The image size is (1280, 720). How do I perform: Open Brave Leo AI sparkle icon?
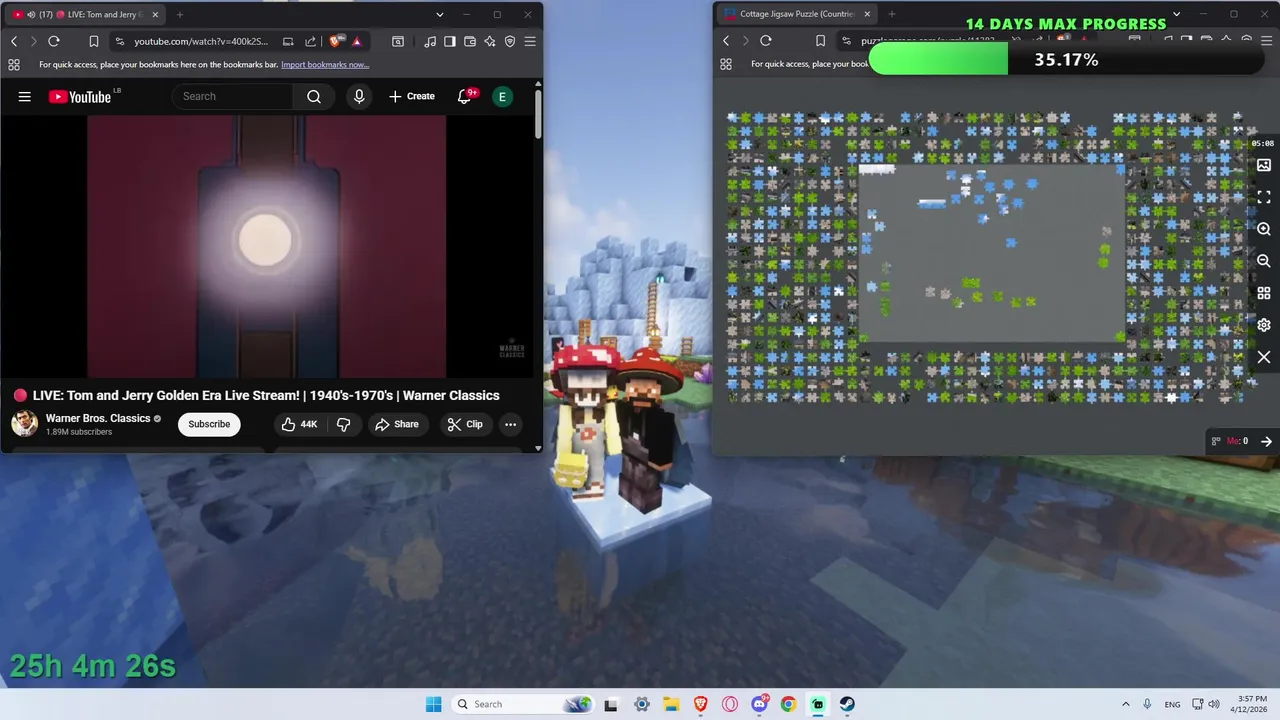(490, 41)
